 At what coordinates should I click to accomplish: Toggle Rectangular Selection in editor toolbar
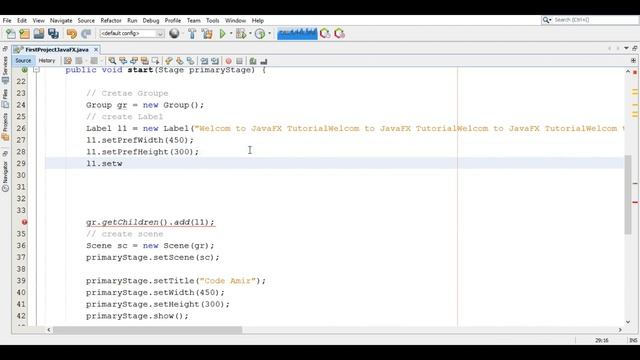(x=156, y=61)
